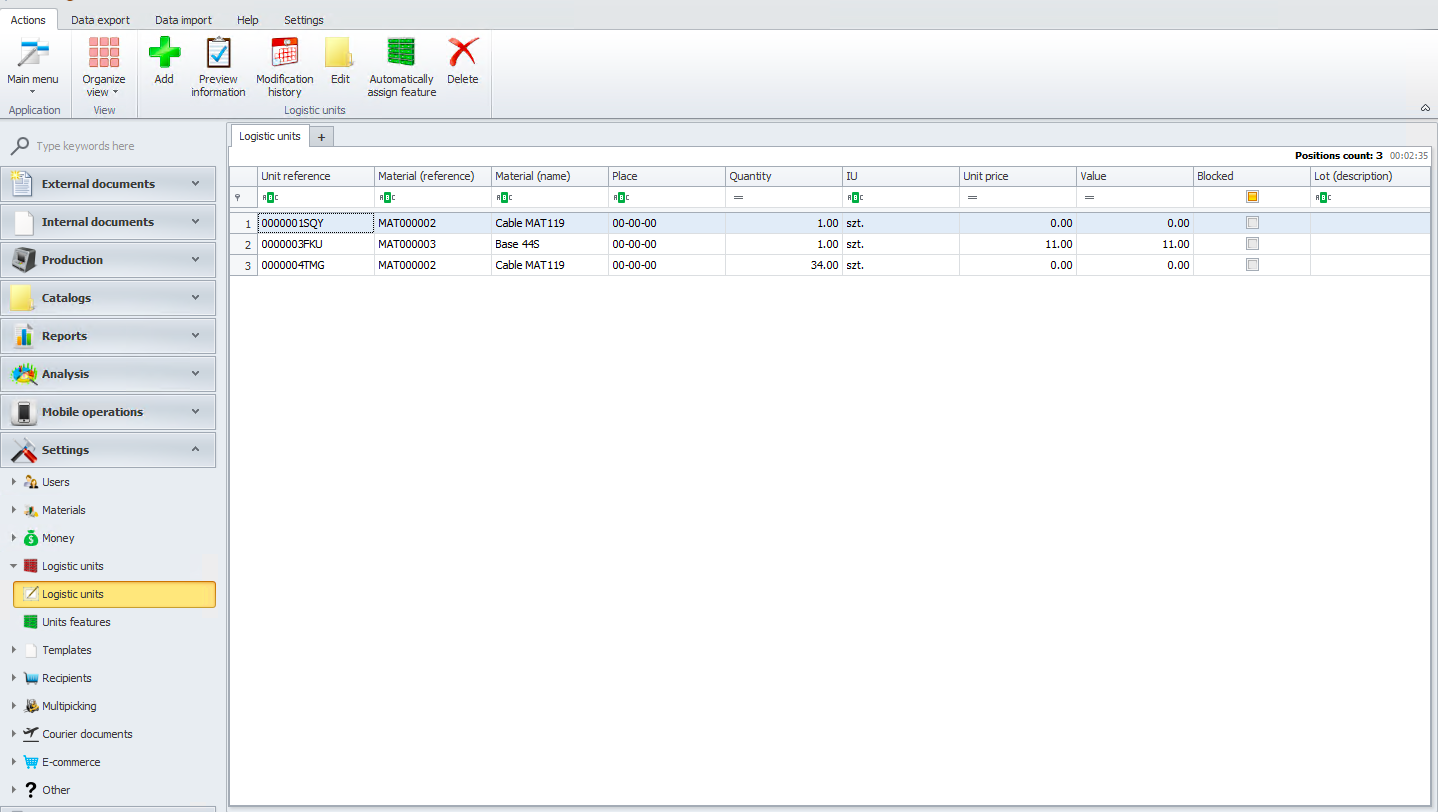Click the Courier documents plane icon
1438x812 pixels.
(x=31, y=734)
